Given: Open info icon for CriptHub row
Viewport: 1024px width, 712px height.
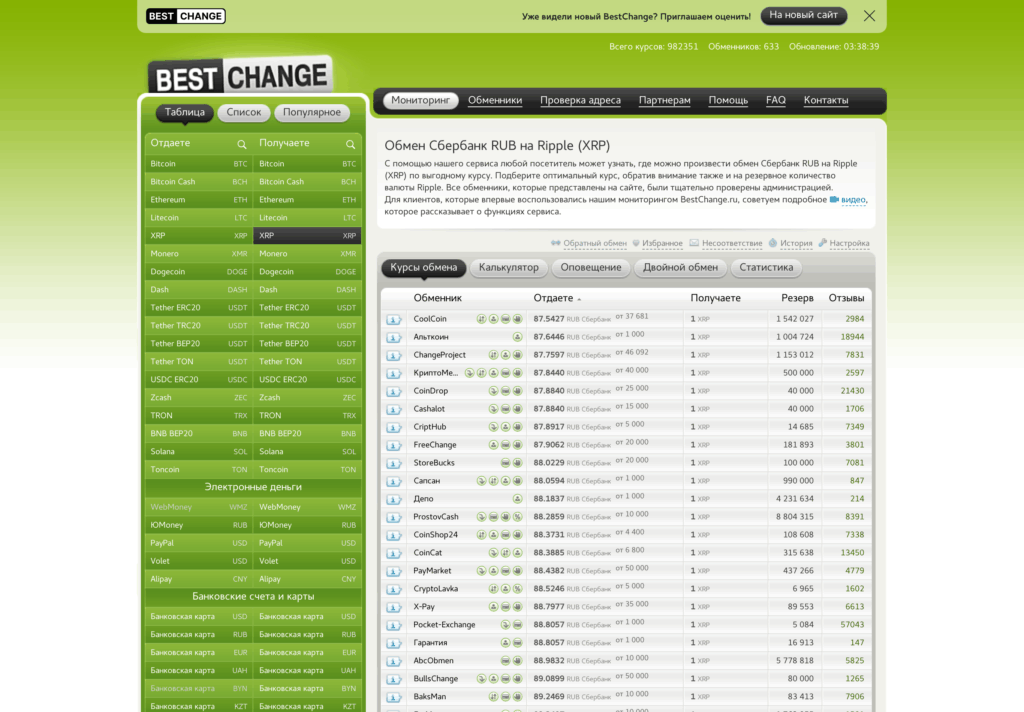Looking at the screenshot, I should pyautogui.click(x=394, y=427).
